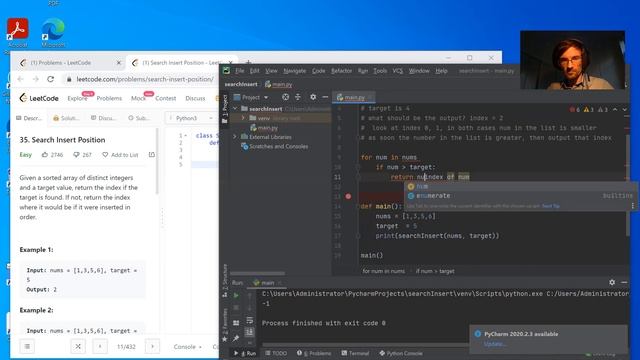Click the pin tab icon in Run panel
This screenshot has height=360, width=640.
click(236, 338)
